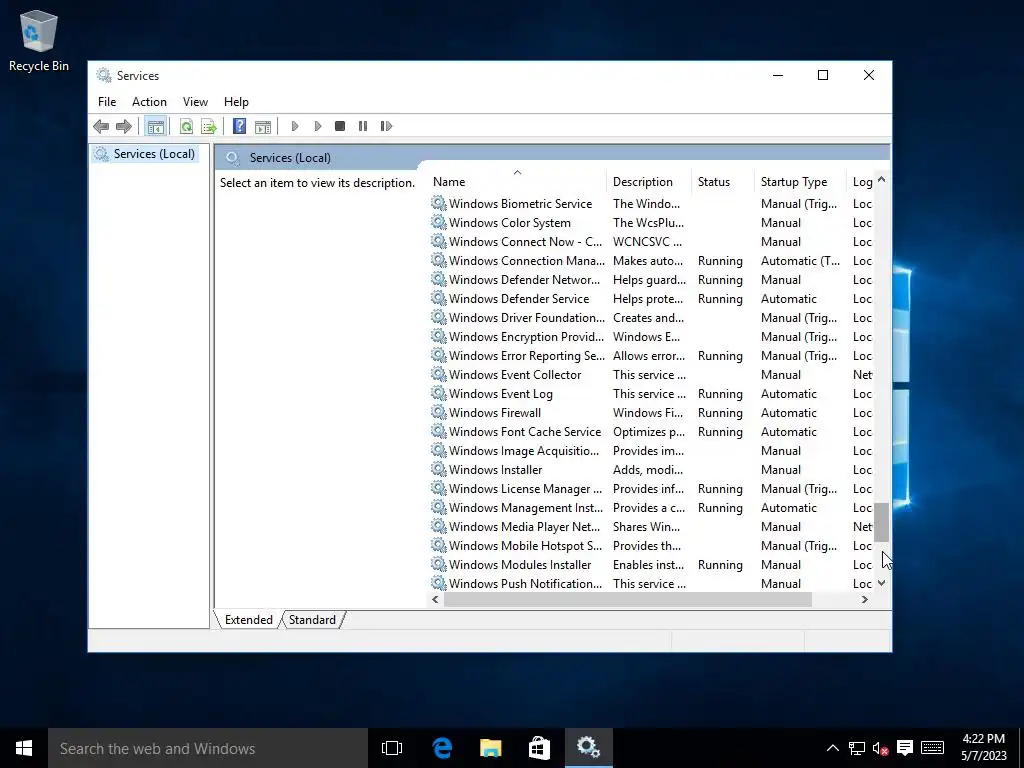Select Windows Error Reporting Service row
The height and width of the screenshot is (768, 1024).
pyautogui.click(x=652, y=356)
